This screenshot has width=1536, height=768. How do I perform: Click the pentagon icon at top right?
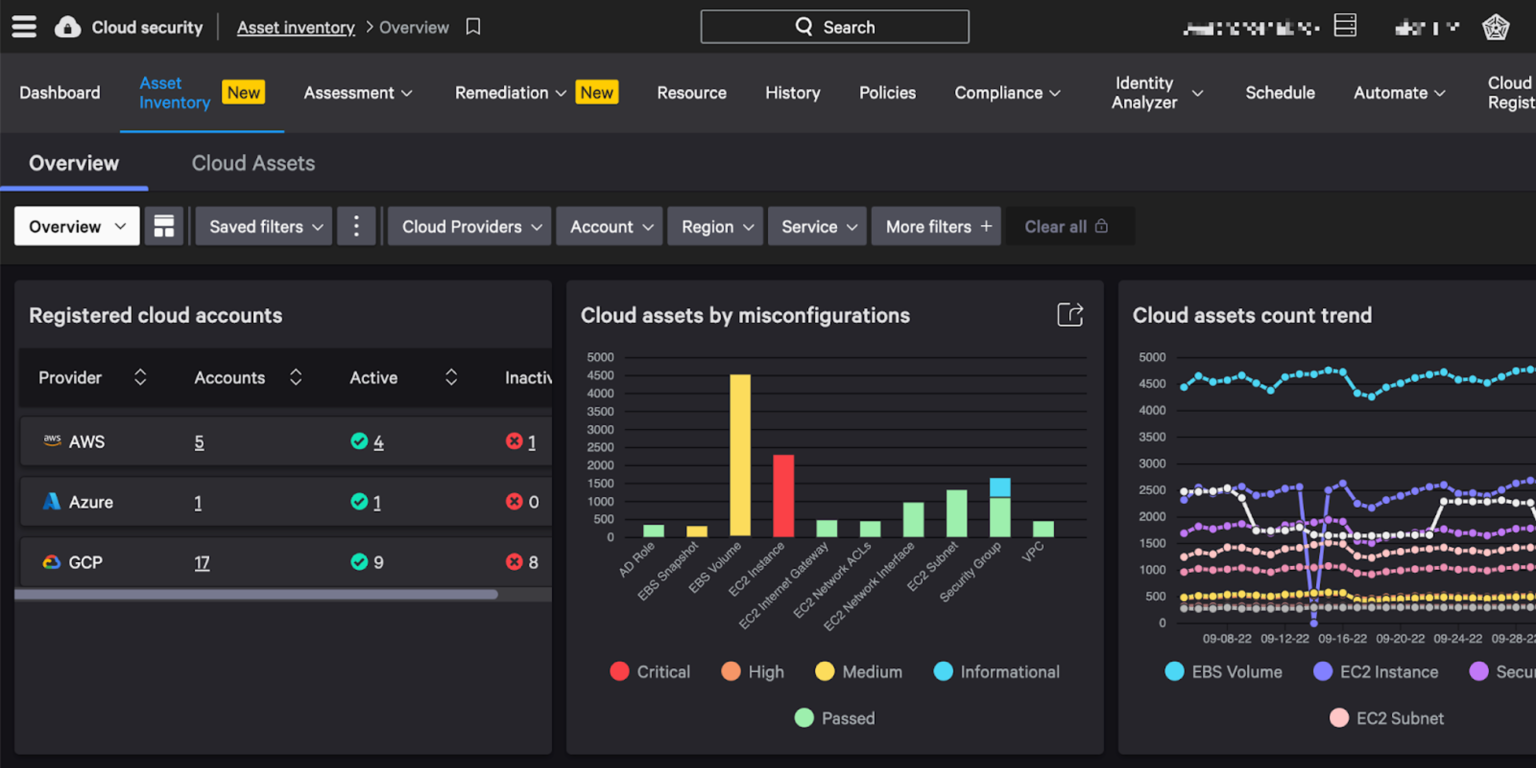pyautogui.click(x=1494, y=26)
